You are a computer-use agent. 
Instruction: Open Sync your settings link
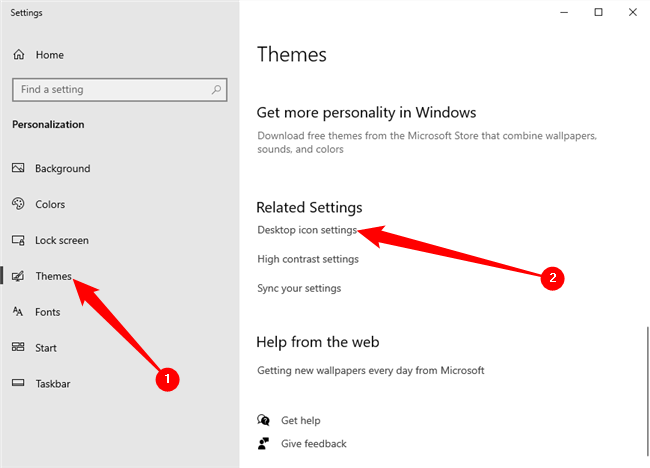[x=299, y=289]
